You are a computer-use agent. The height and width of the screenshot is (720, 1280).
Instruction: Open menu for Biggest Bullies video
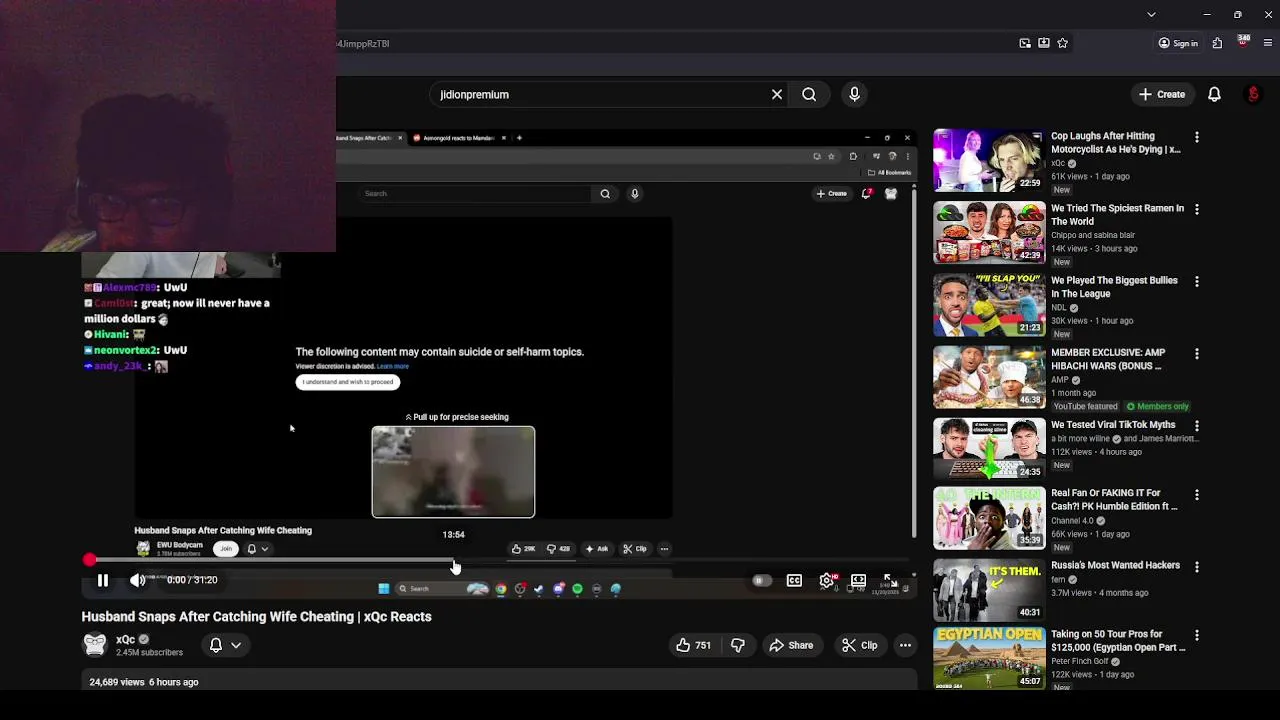pos(1197,281)
